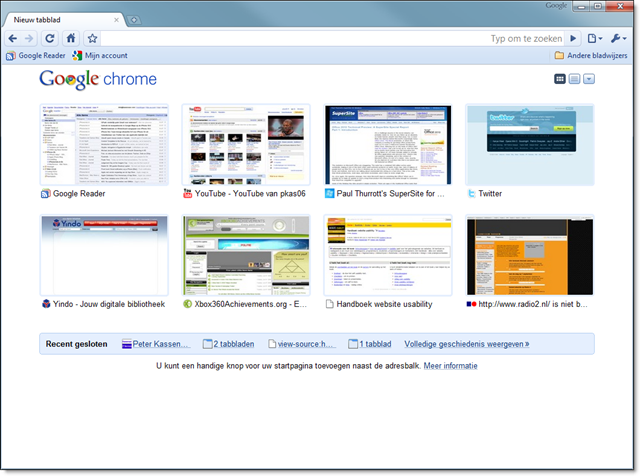Screen dimensions: 640x476
Task: Open Handboek website usability thumbnail
Action: (x=388, y=255)
